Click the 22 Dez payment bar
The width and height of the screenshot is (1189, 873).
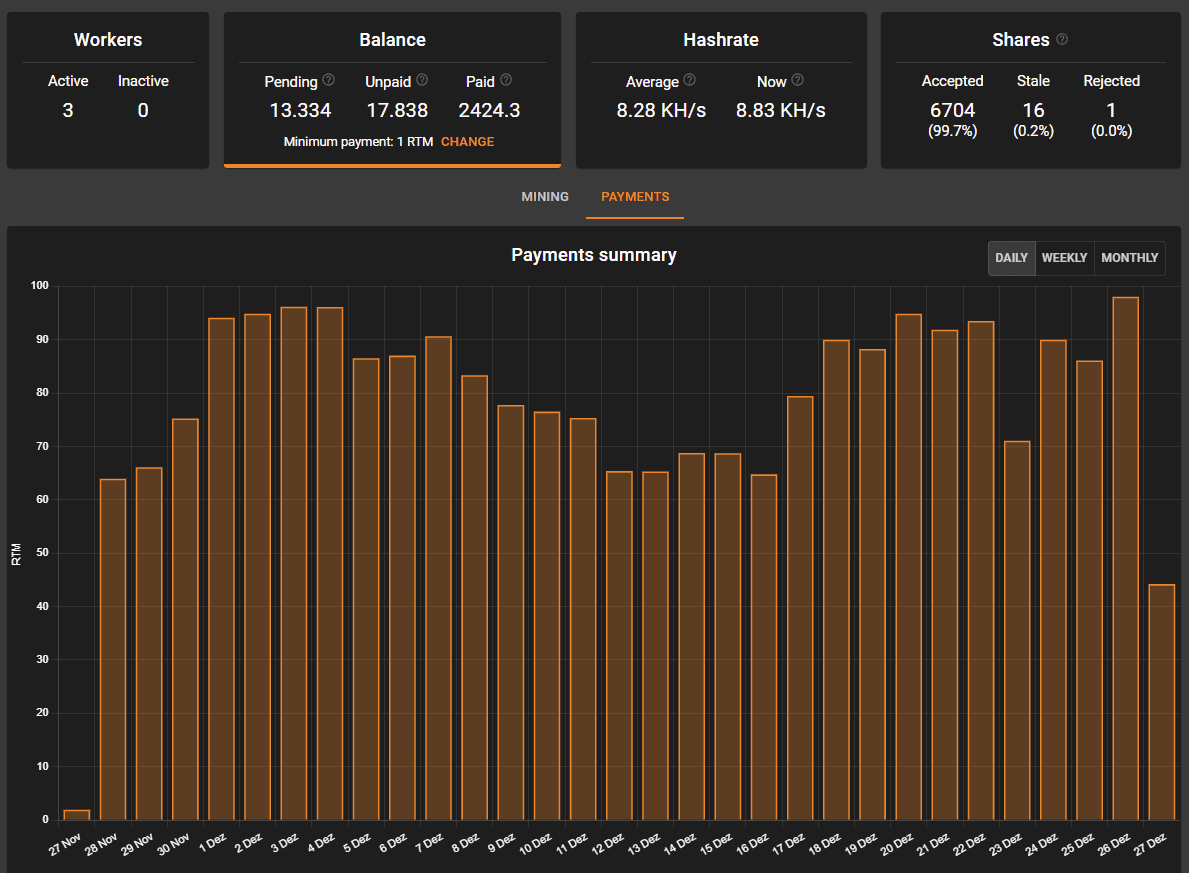pos(981,570)
